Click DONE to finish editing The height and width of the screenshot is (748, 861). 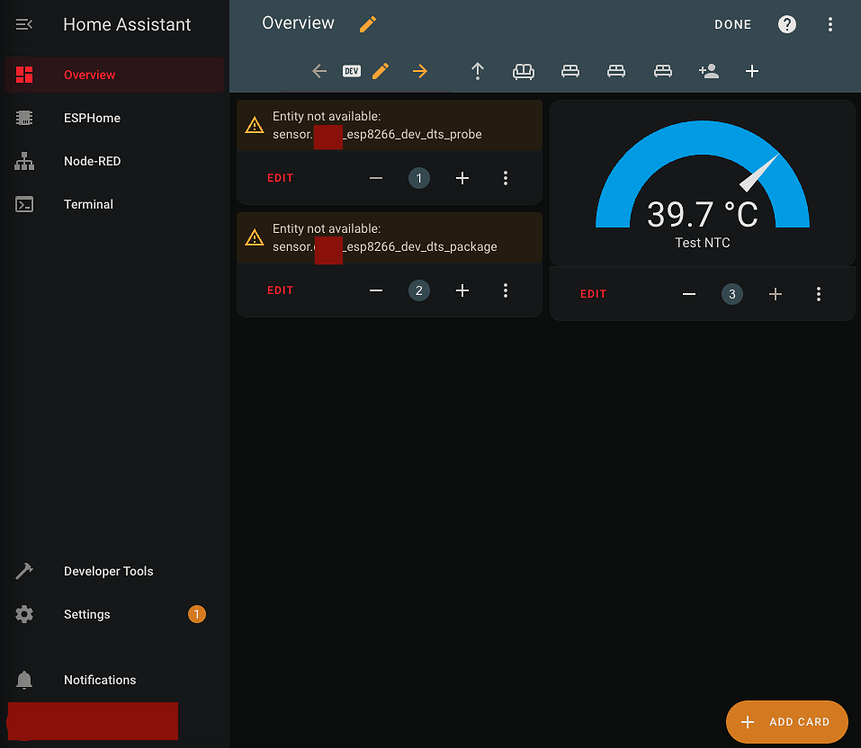pos(733,24)
